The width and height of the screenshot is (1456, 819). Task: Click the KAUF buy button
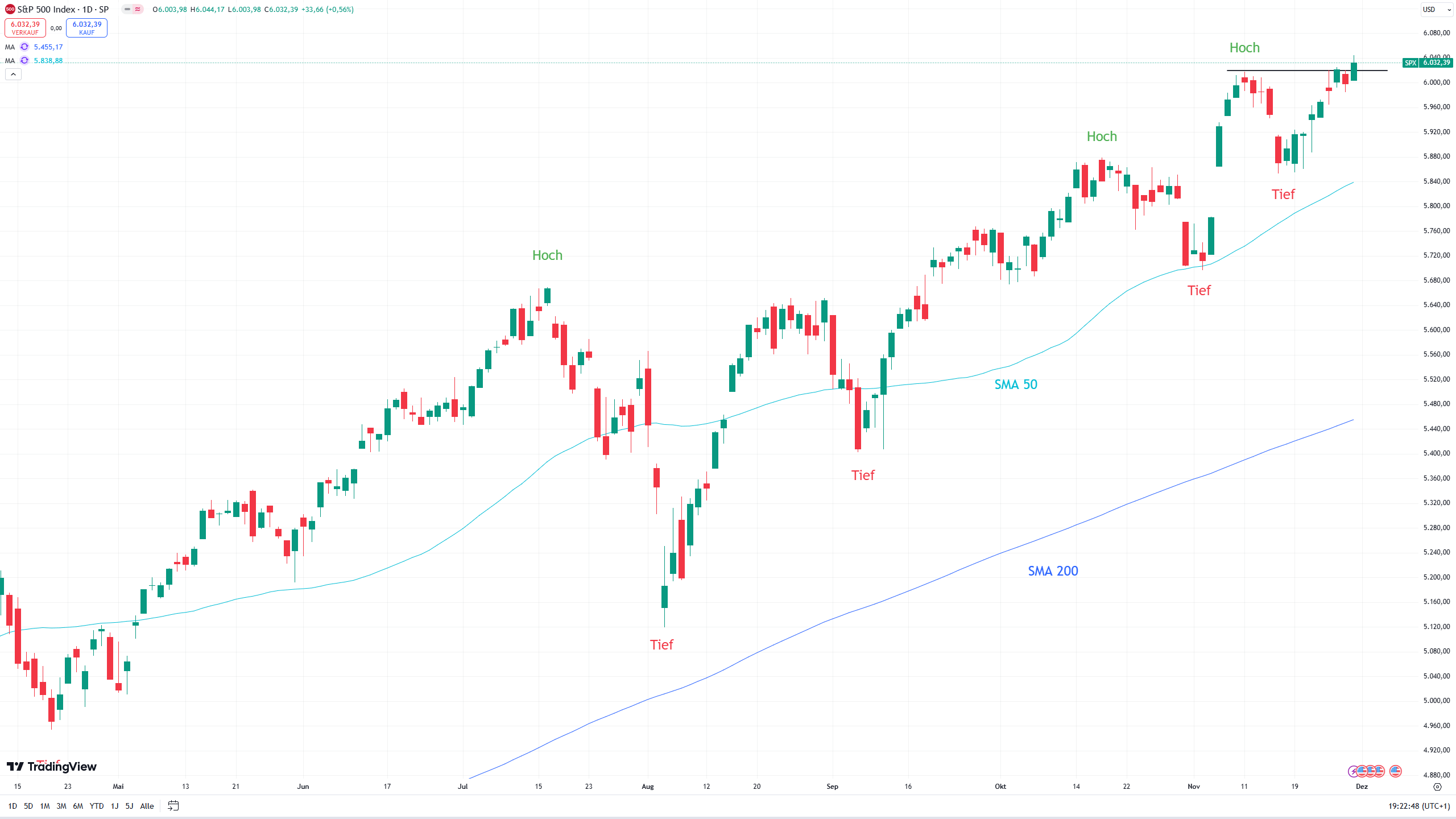pos(86,28)
